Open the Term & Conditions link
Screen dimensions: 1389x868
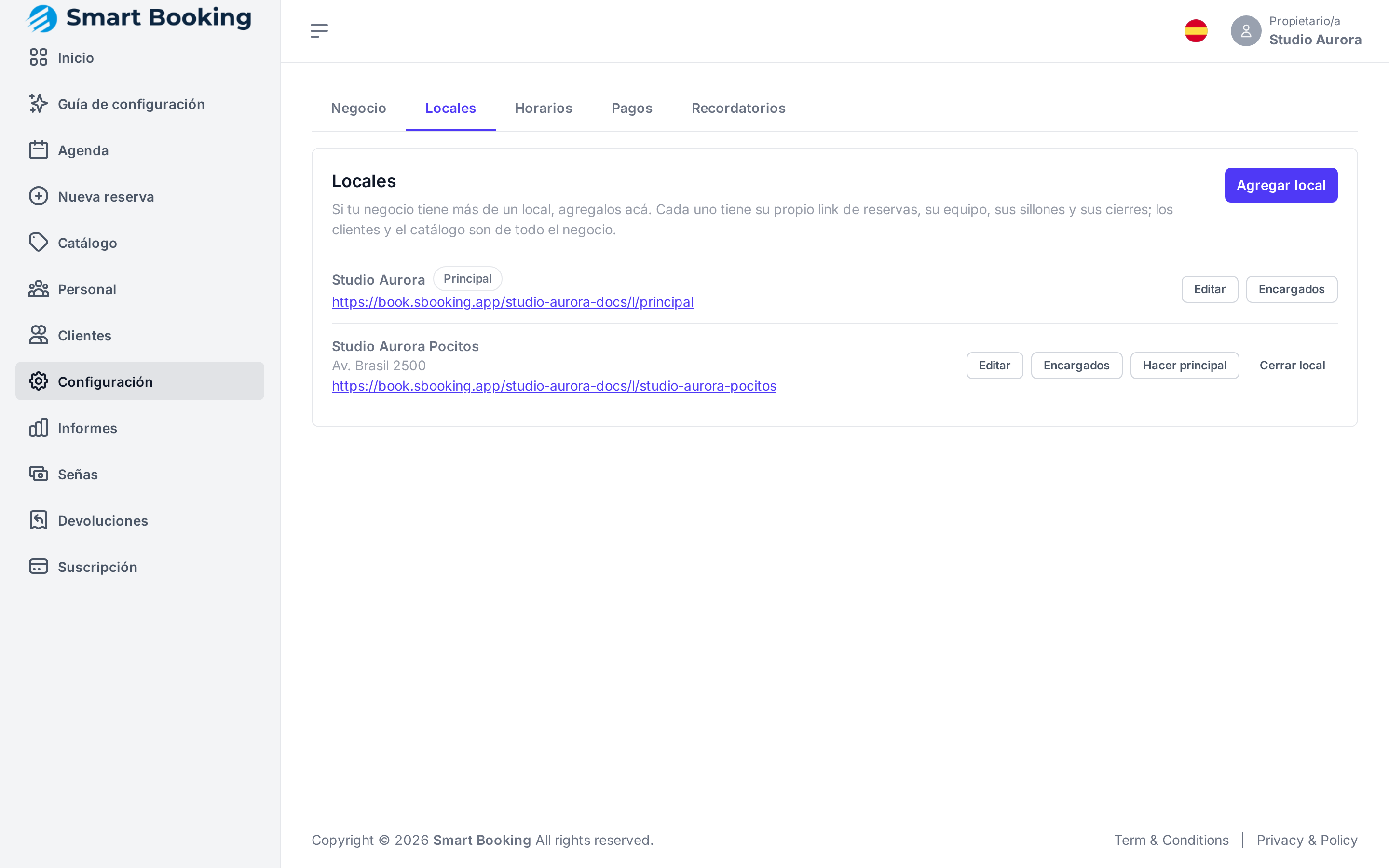coord(1171,840)
